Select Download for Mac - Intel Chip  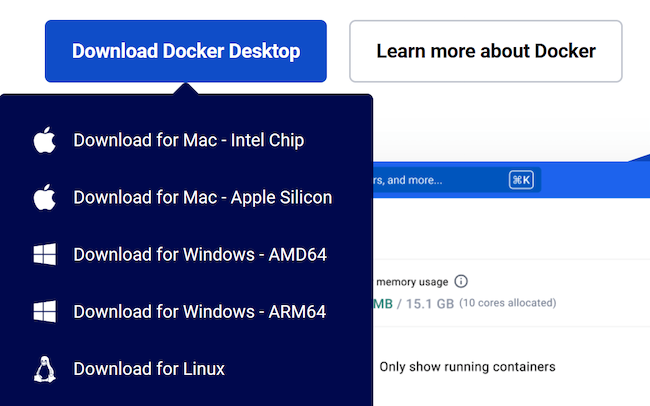tap(189, 140)
